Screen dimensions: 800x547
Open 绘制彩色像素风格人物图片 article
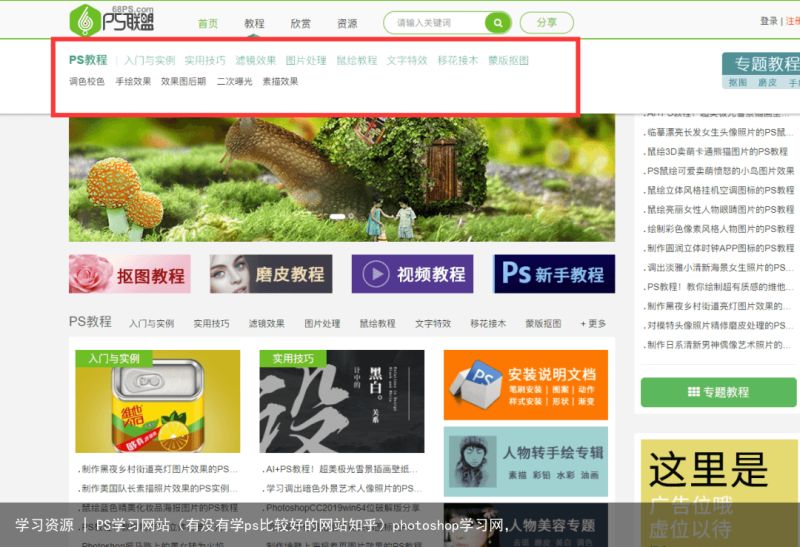[720, 229]
